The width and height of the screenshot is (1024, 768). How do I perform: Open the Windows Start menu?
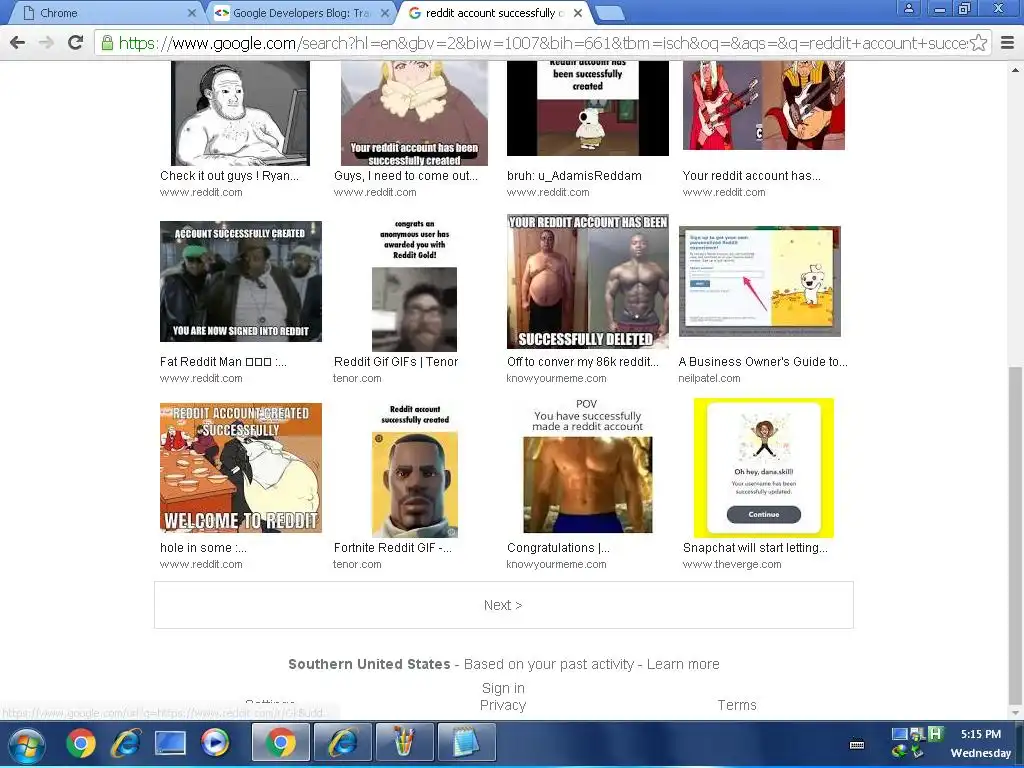[x=26, y=744]
